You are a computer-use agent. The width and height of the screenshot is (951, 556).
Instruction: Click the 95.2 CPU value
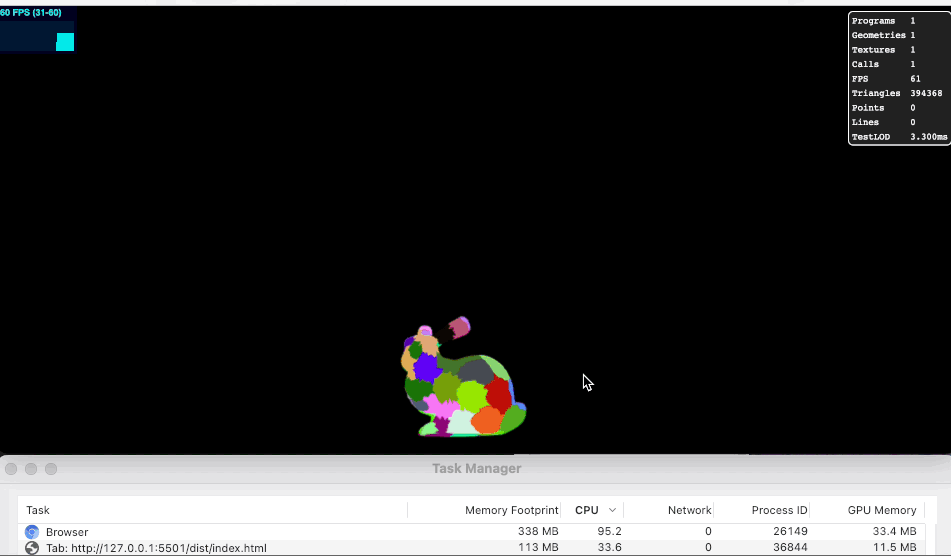(609, 531)
